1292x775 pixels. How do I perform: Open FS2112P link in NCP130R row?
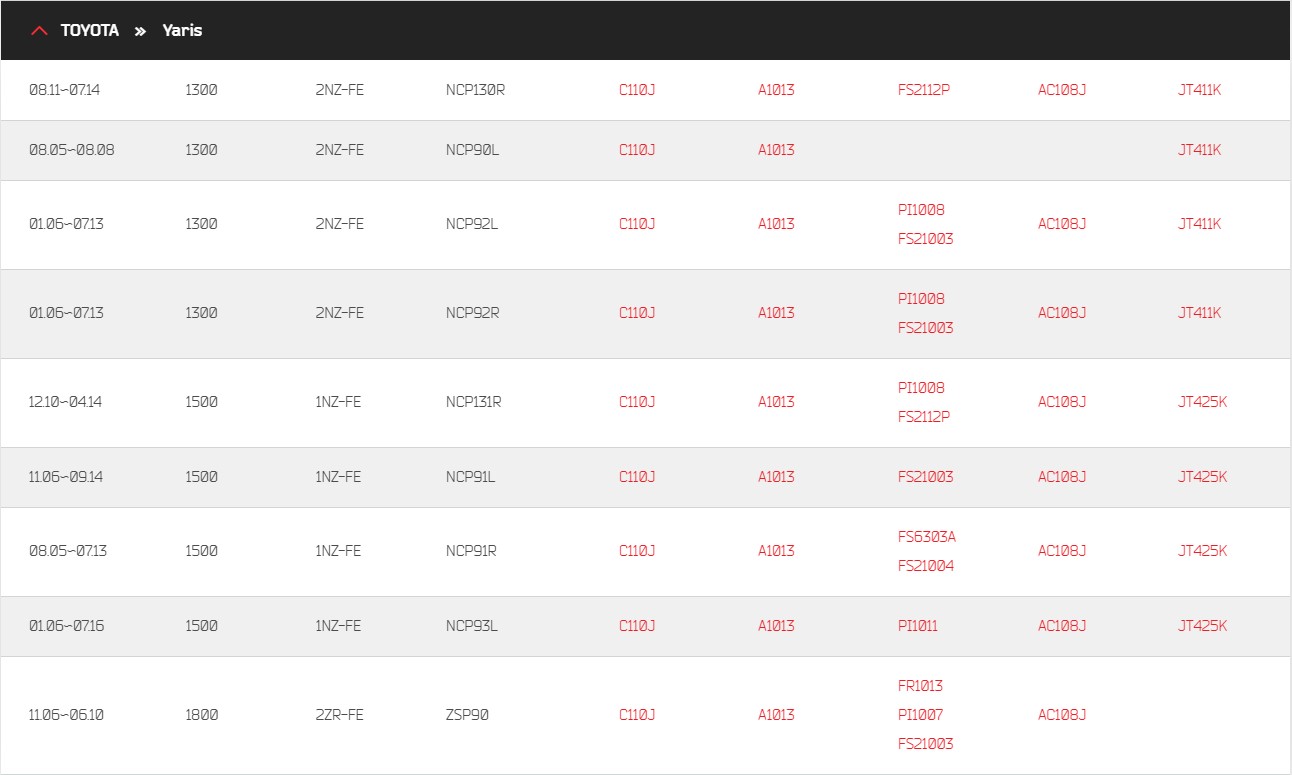click(924, 90)
